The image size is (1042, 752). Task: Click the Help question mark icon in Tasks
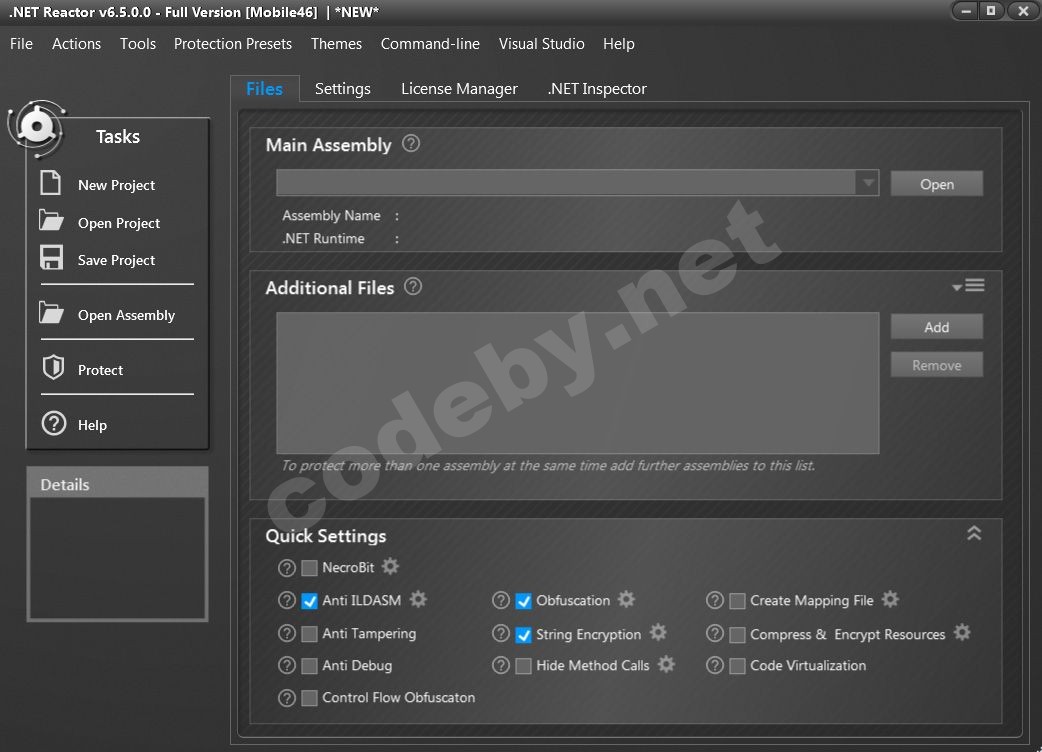tap(54, 423)
